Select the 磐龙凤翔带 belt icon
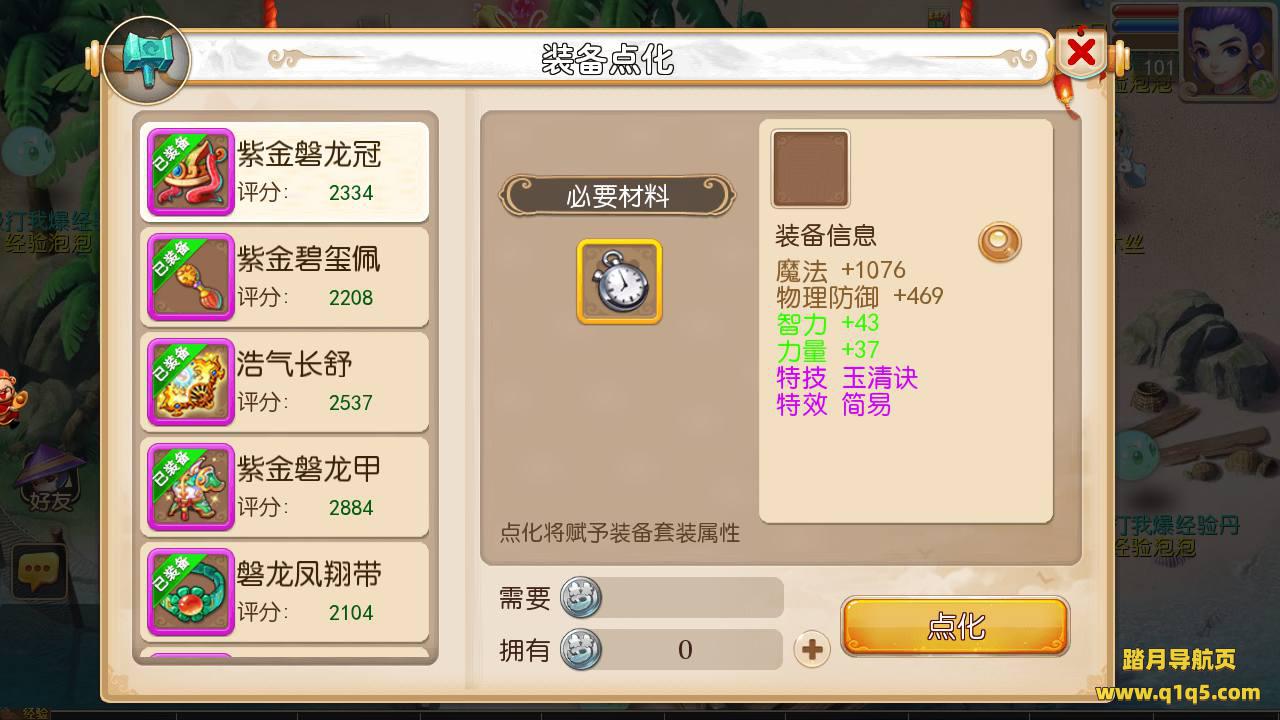The image size is (1280, 720). point(191,592)
